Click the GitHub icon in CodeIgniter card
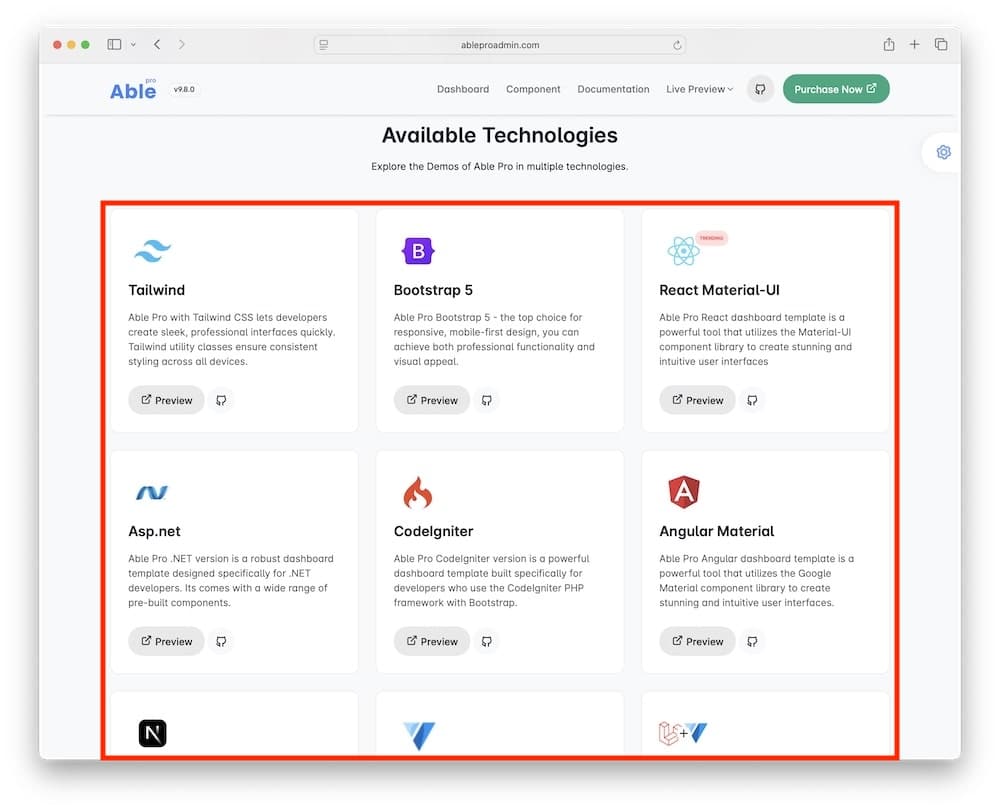 (x=487, y=641)
